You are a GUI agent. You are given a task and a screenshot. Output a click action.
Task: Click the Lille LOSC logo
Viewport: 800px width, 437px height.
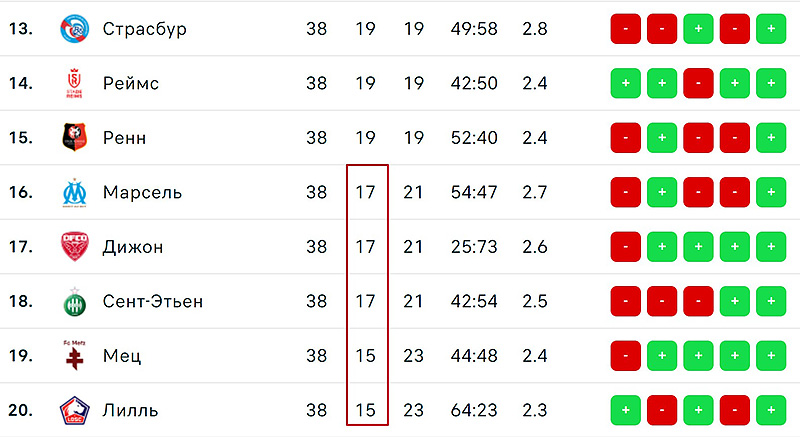[x=74, y=410]
